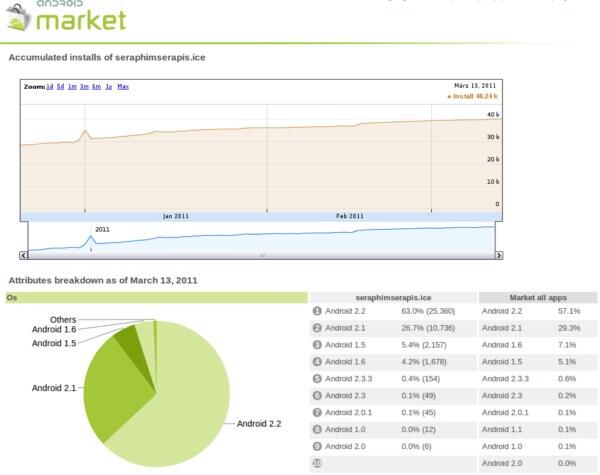Set chart zoom to 1y
Image resolution: width=600 pixels, height=475 pixels.
click(109, 87)
